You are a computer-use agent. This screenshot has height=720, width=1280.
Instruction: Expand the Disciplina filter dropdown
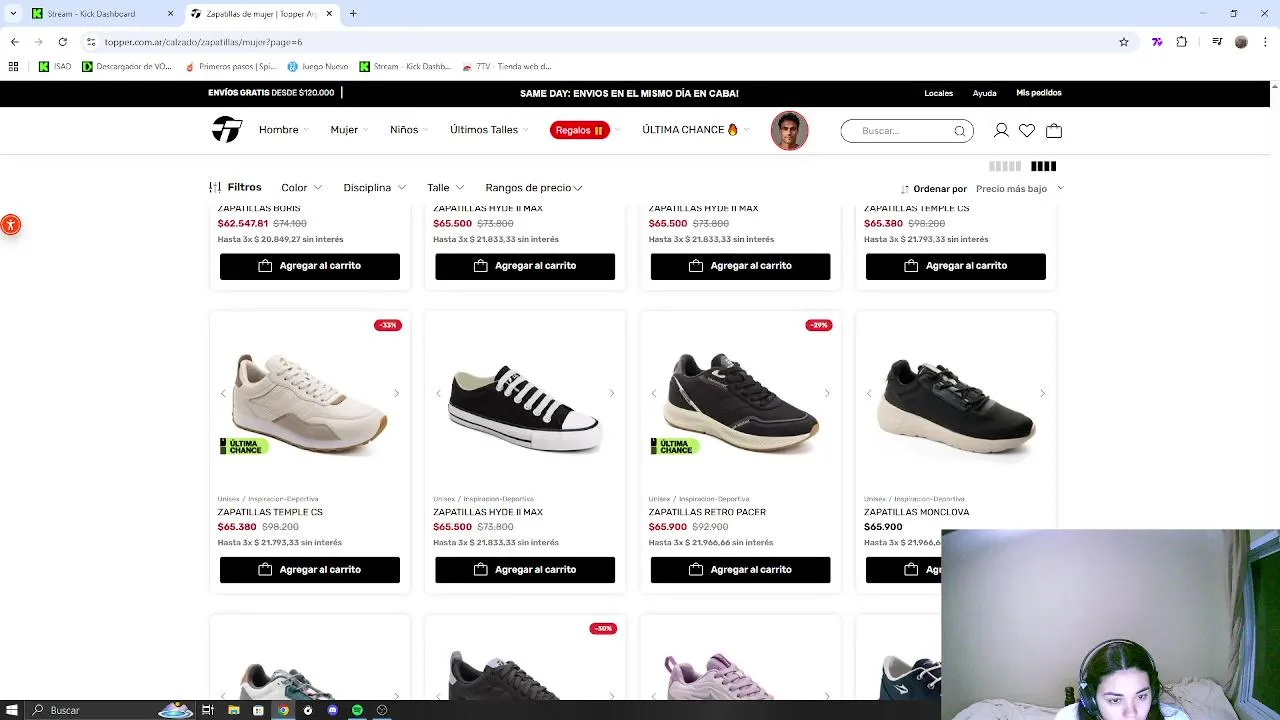[x=375, y=188]
